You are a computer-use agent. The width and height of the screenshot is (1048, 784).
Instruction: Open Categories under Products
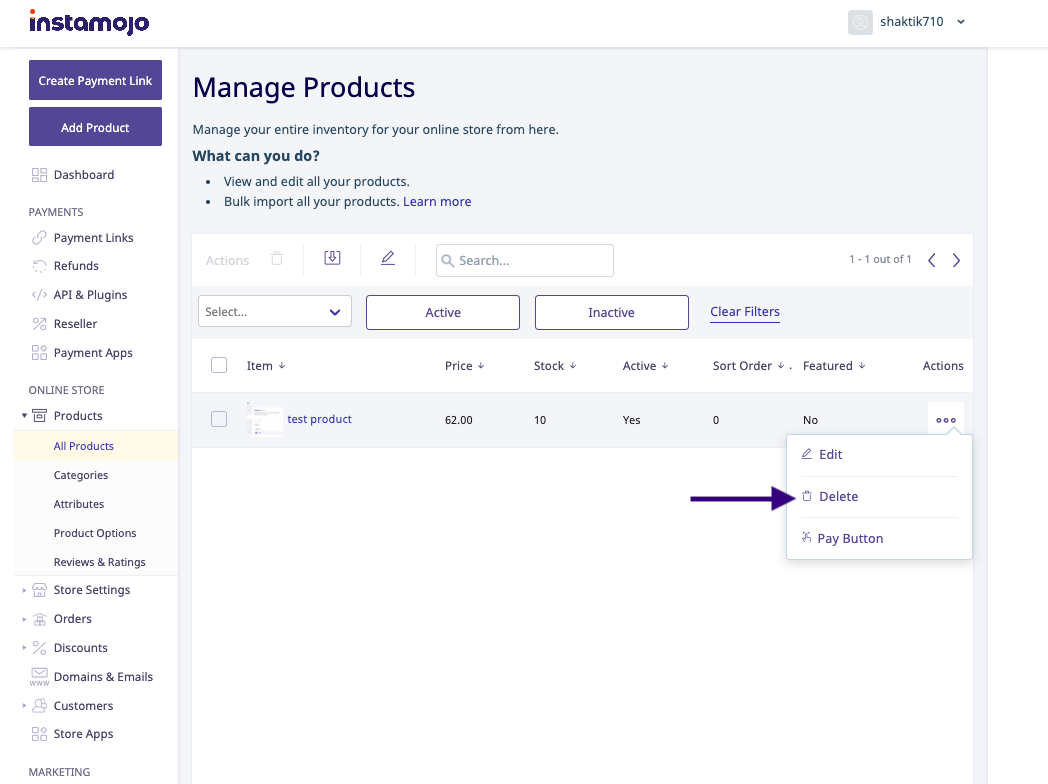point(81,475)
